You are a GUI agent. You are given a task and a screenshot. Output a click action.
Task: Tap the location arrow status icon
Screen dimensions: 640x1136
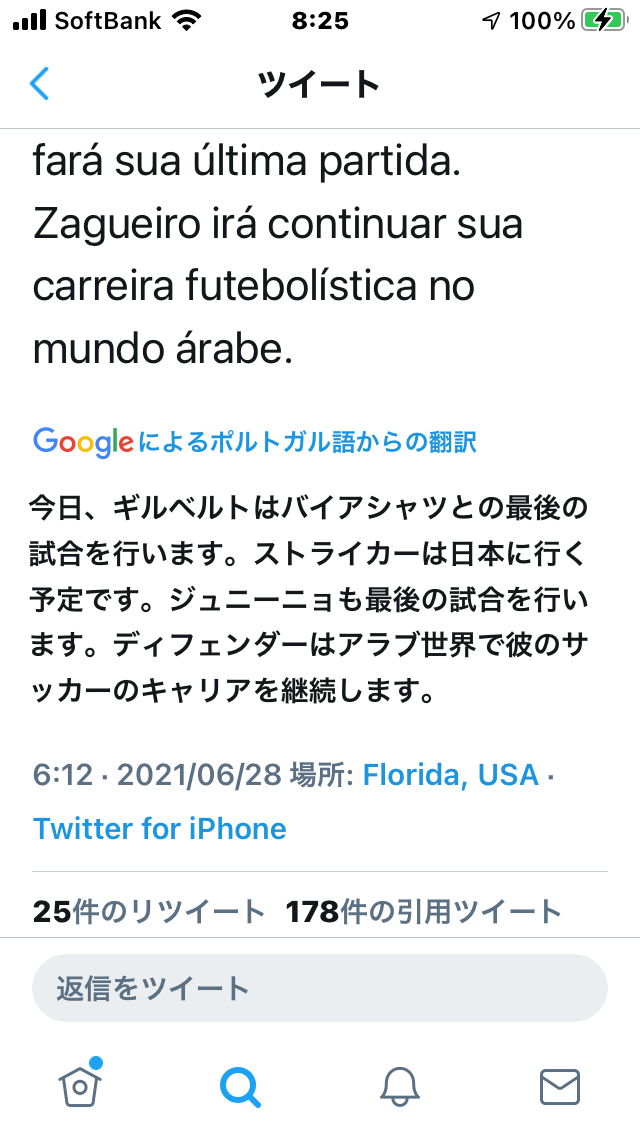(491, 21)
